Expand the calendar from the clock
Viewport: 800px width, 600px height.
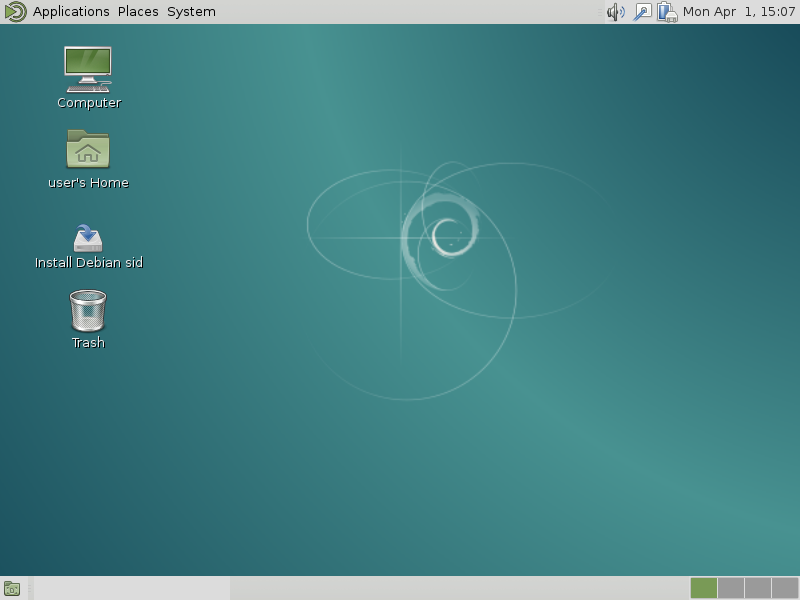[x=739, y=12]
